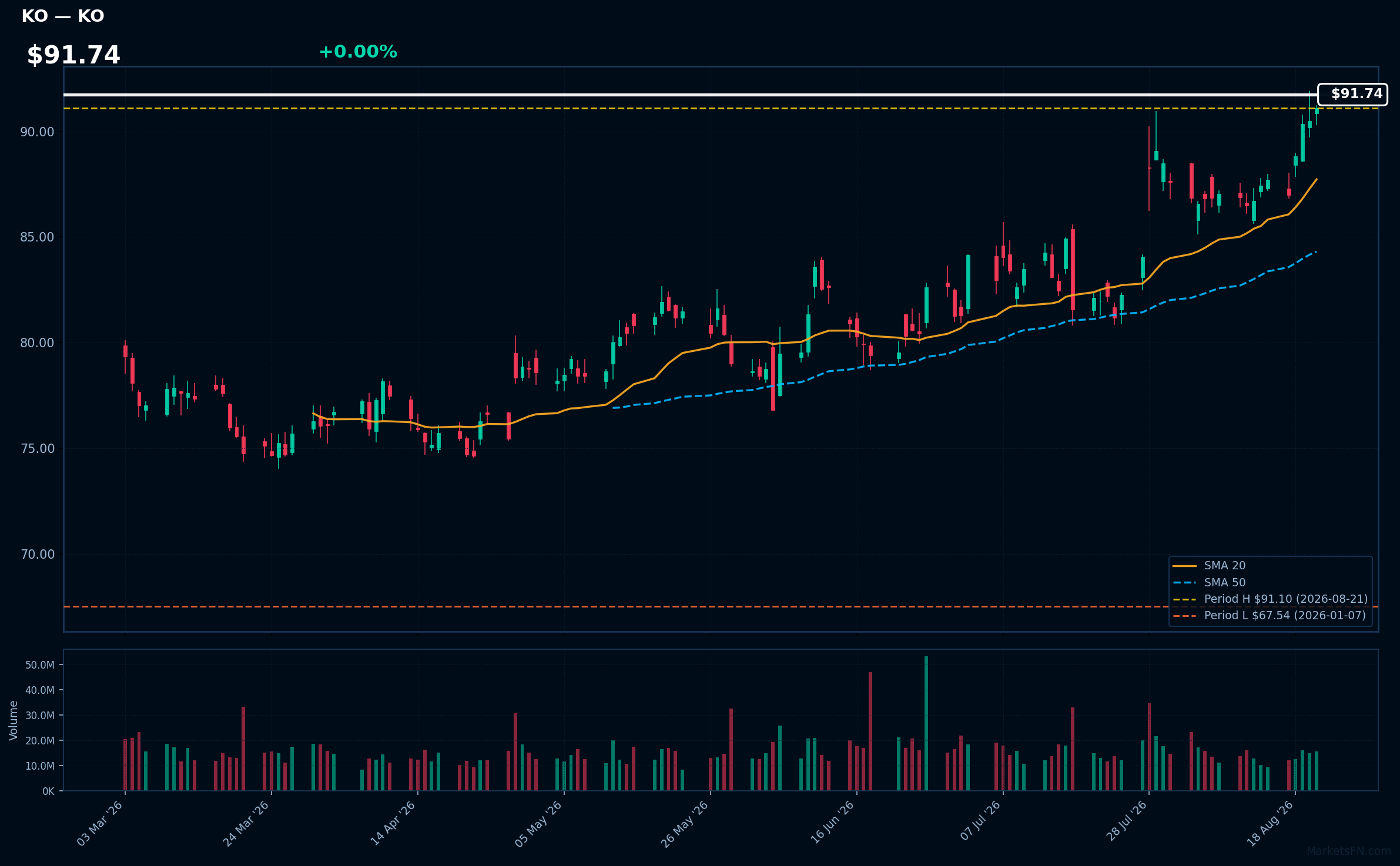This screenshot has height=866, width=1400.
Task: Click the SMA 20 legend entry
Action: [1225, 566]
